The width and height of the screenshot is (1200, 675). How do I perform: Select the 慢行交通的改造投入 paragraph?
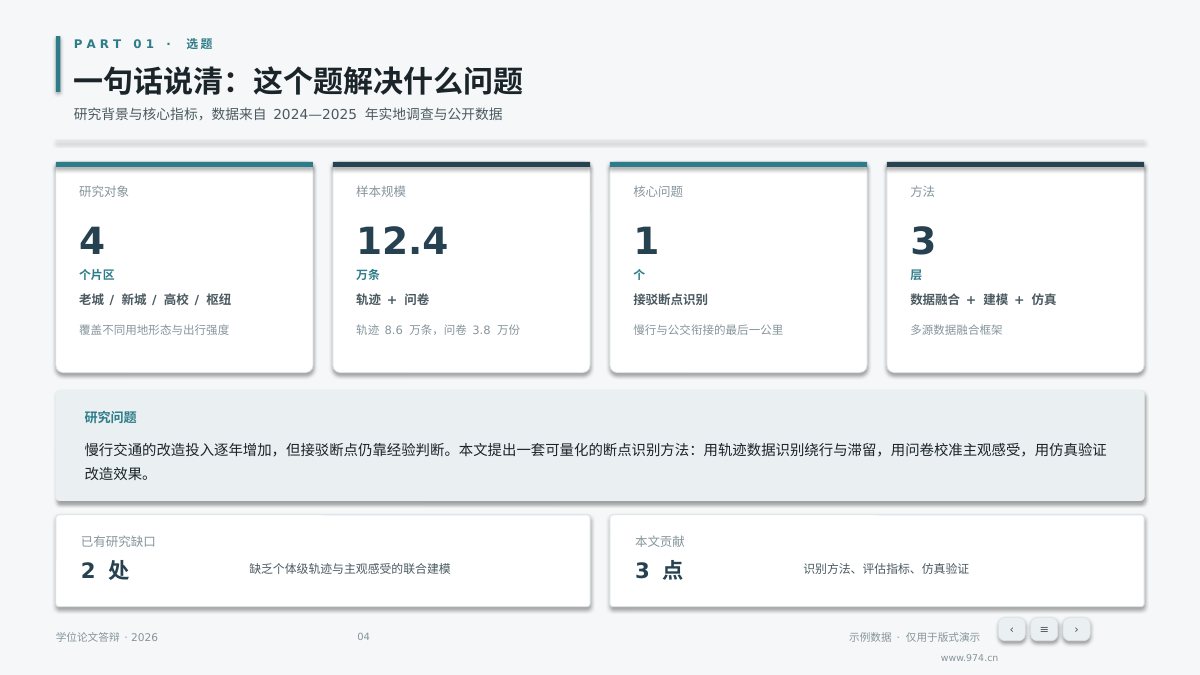[596, 462]
